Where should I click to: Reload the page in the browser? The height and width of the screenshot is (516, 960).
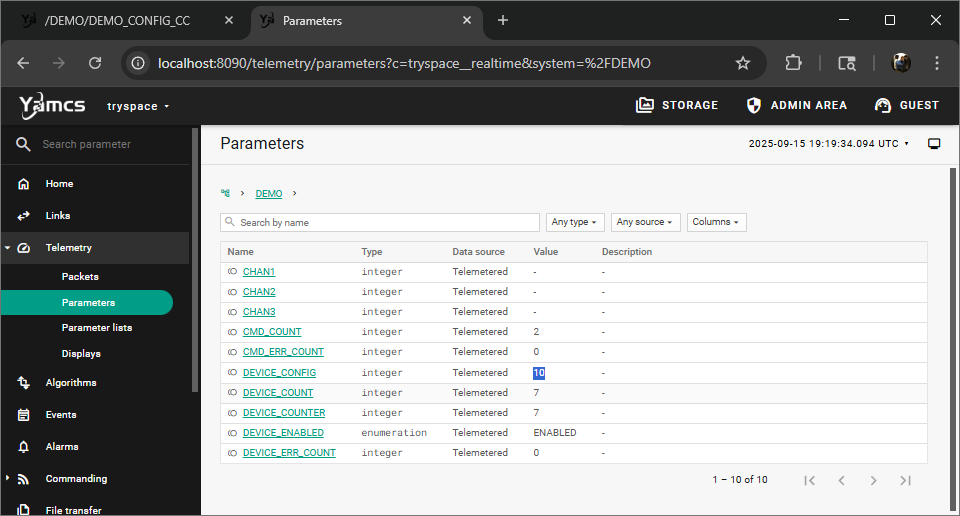(95, 63)
